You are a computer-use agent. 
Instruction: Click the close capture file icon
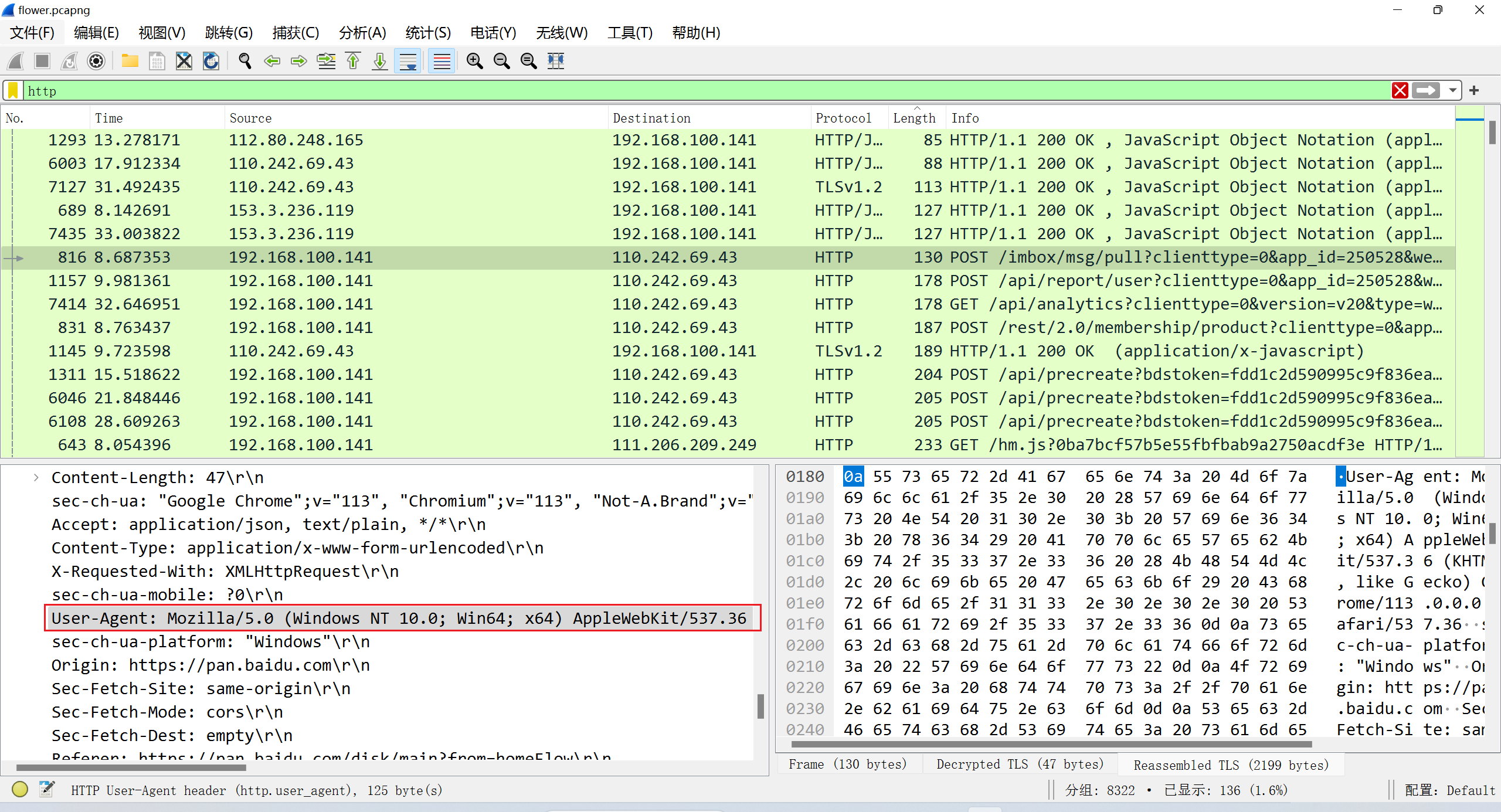coord(184,61)
